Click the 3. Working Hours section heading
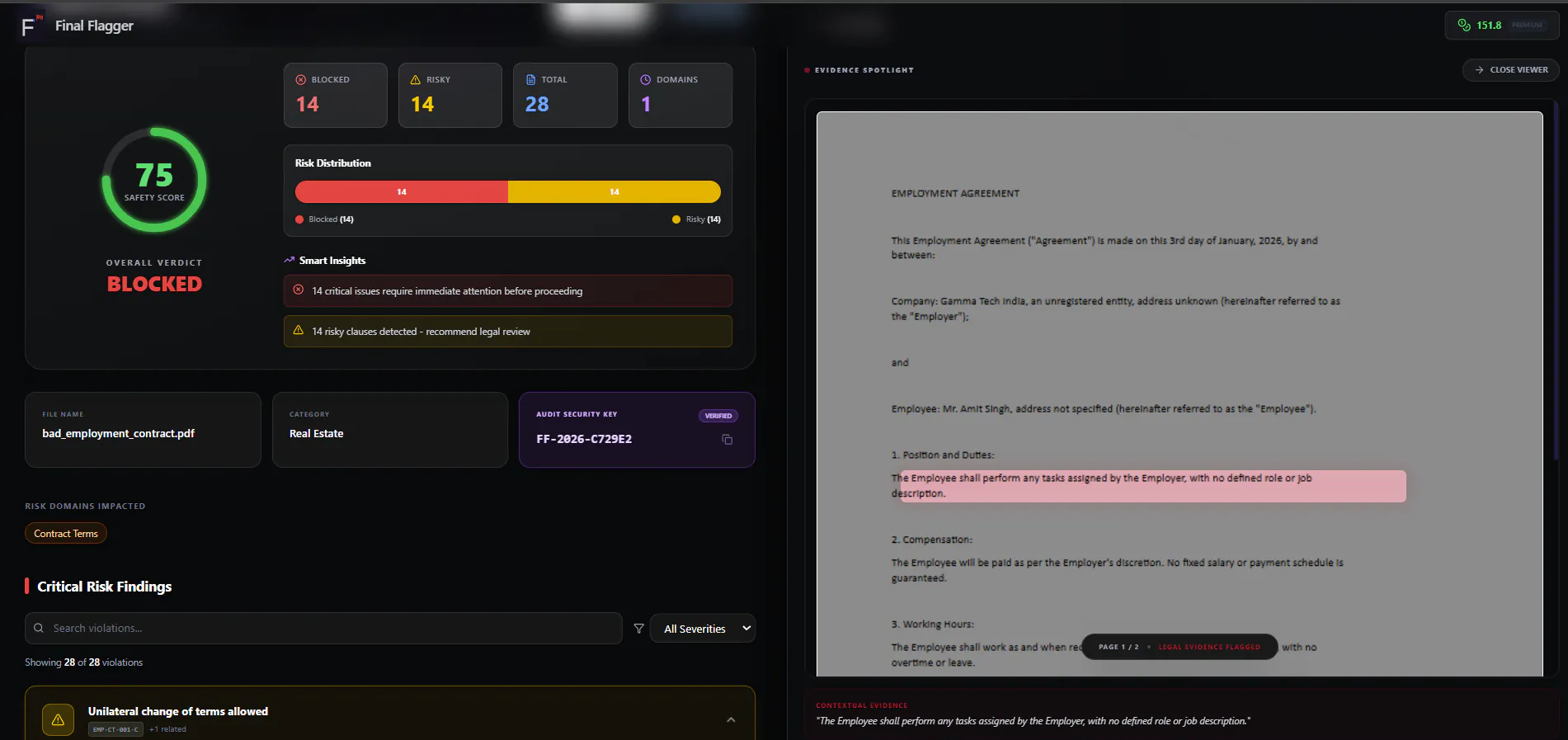This screenshot has width=1568, height=740. tap(932, 624)
